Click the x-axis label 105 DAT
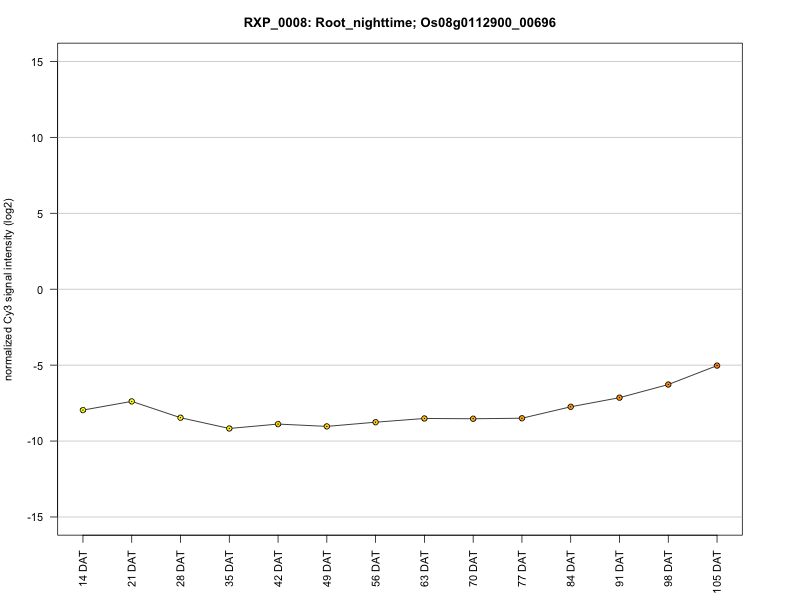800x600 pixels. (x=717, y=572)
